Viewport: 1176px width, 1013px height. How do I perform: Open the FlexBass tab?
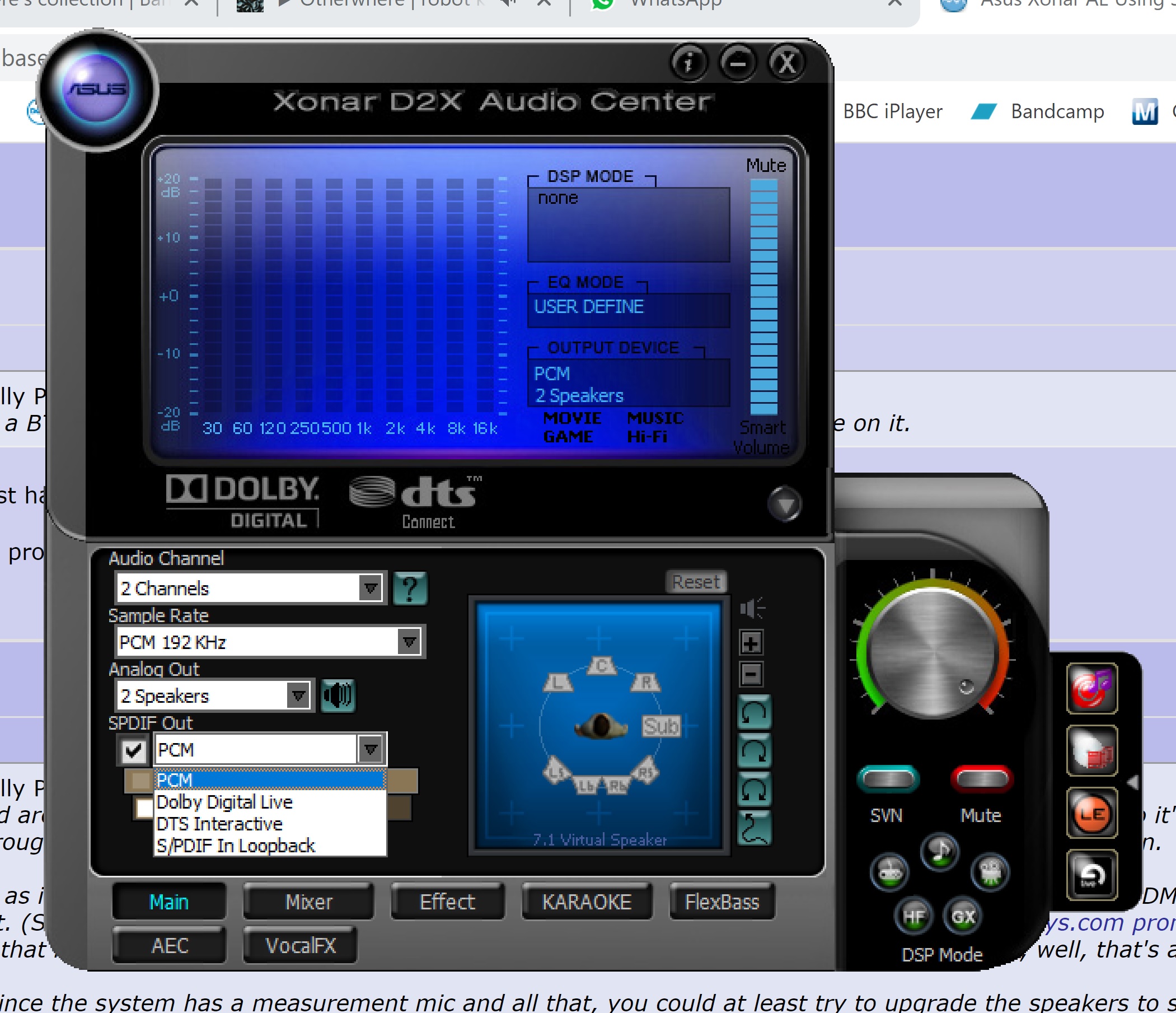click(722, 902)
